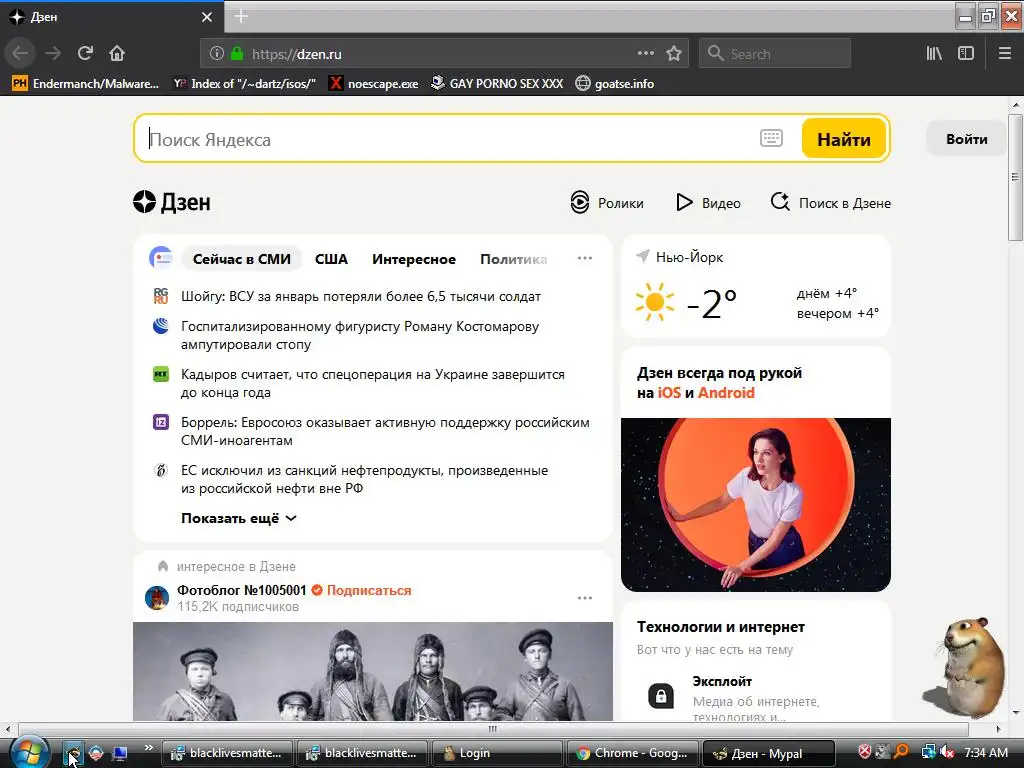Click the horizontal scrollbar at page bottom
Viewport: 1024px width, 768px height.
coord(493,729)
